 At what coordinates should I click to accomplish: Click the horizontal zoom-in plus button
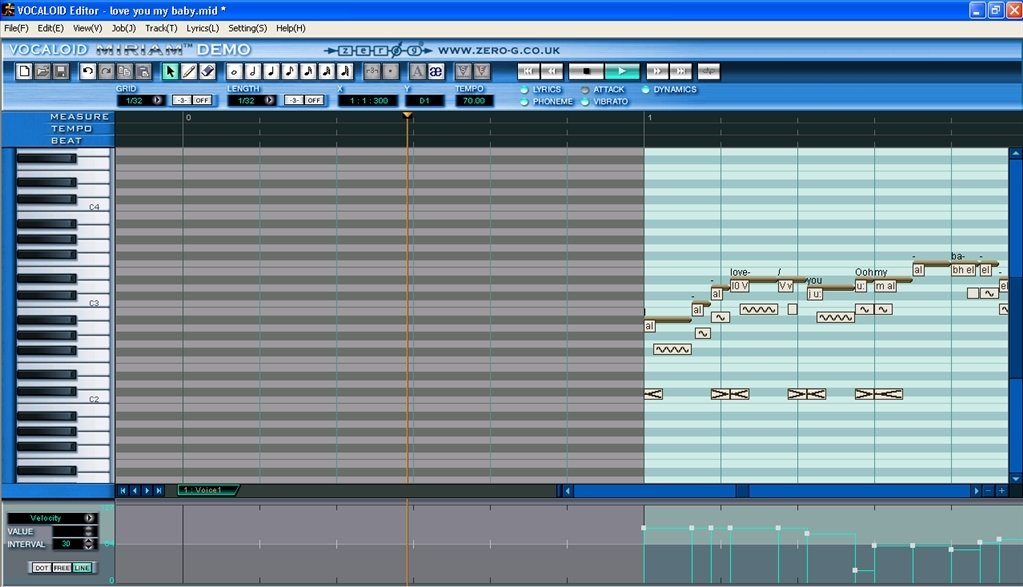tap(1001, 490)
